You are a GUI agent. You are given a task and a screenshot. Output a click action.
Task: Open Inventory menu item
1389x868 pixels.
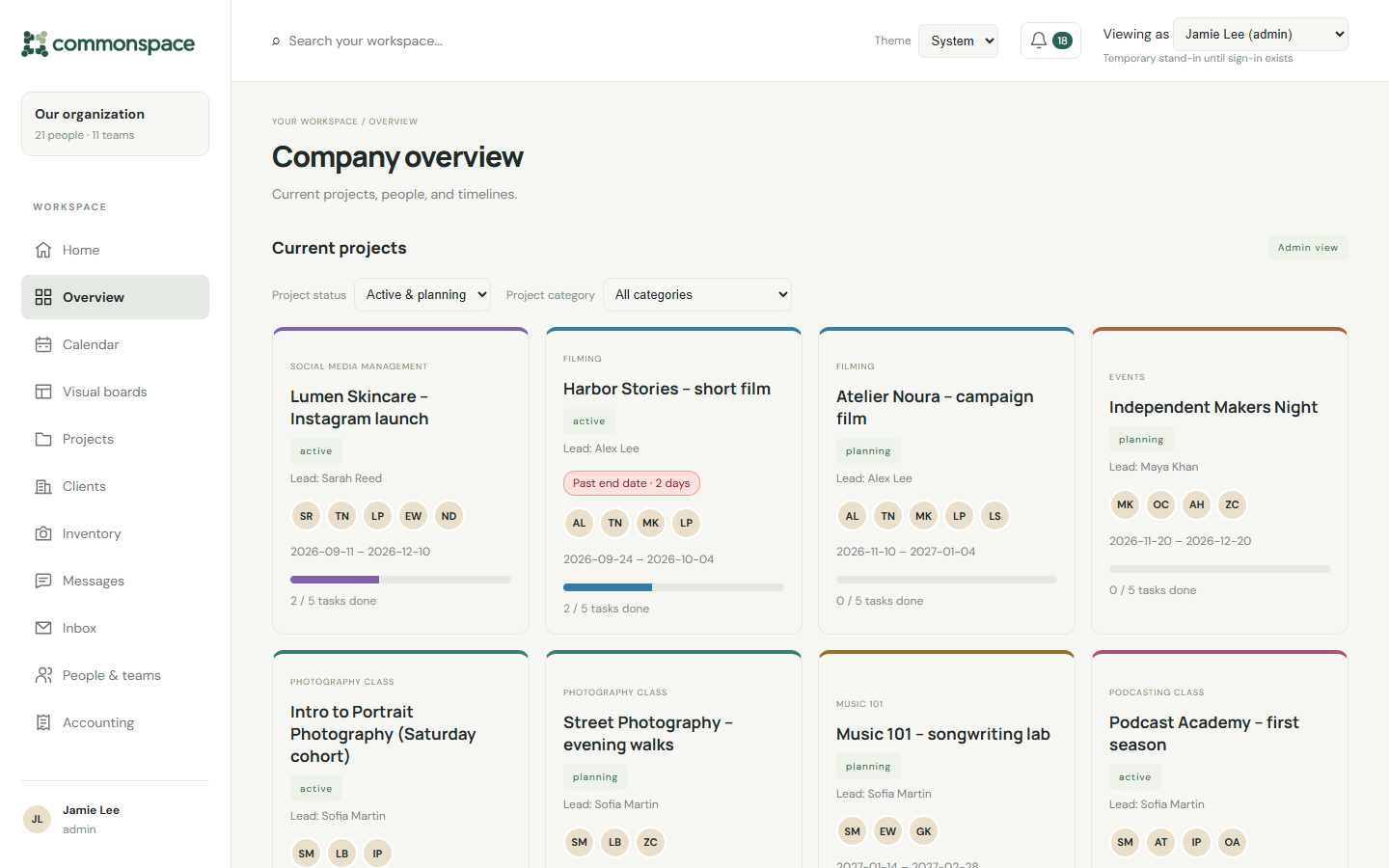click(x=115, y=533)
